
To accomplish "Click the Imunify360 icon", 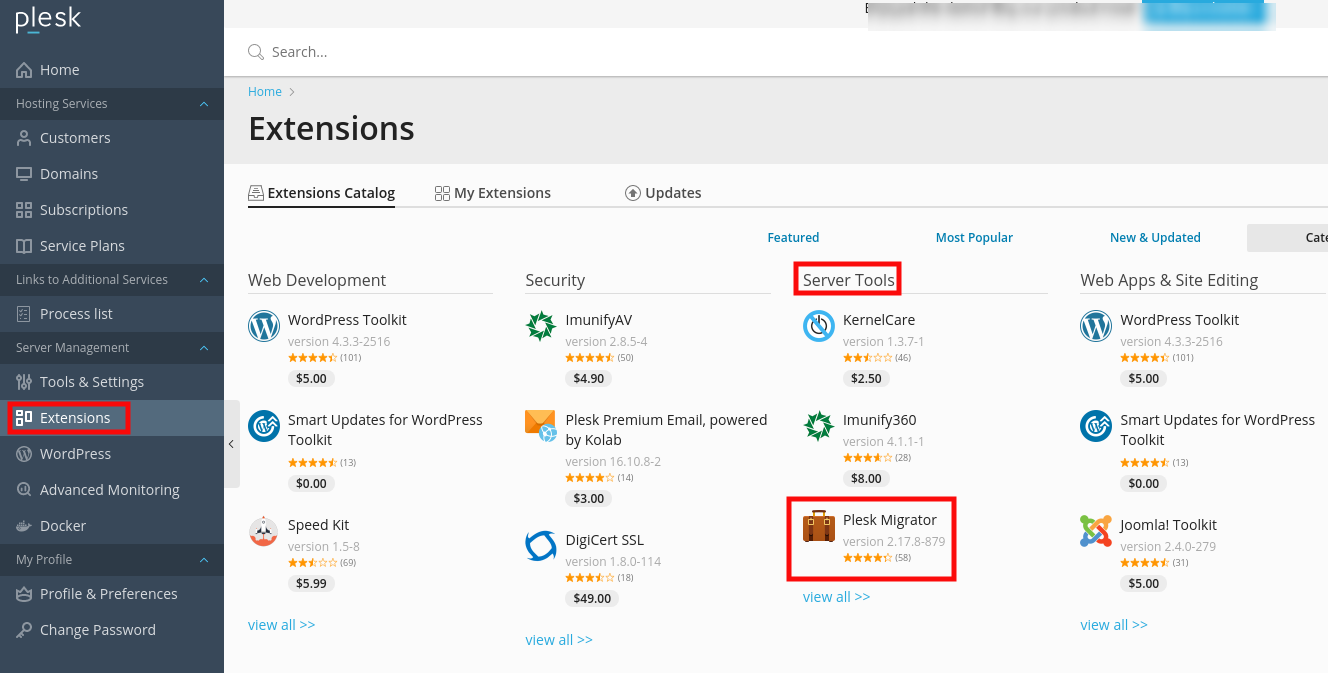I will click(819, 426).
